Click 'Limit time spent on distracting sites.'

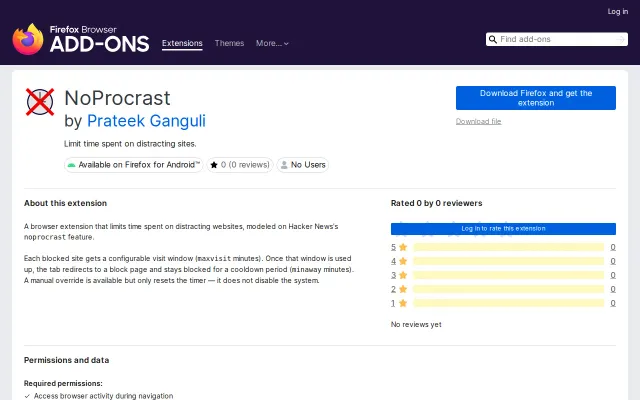coord(130,144)
